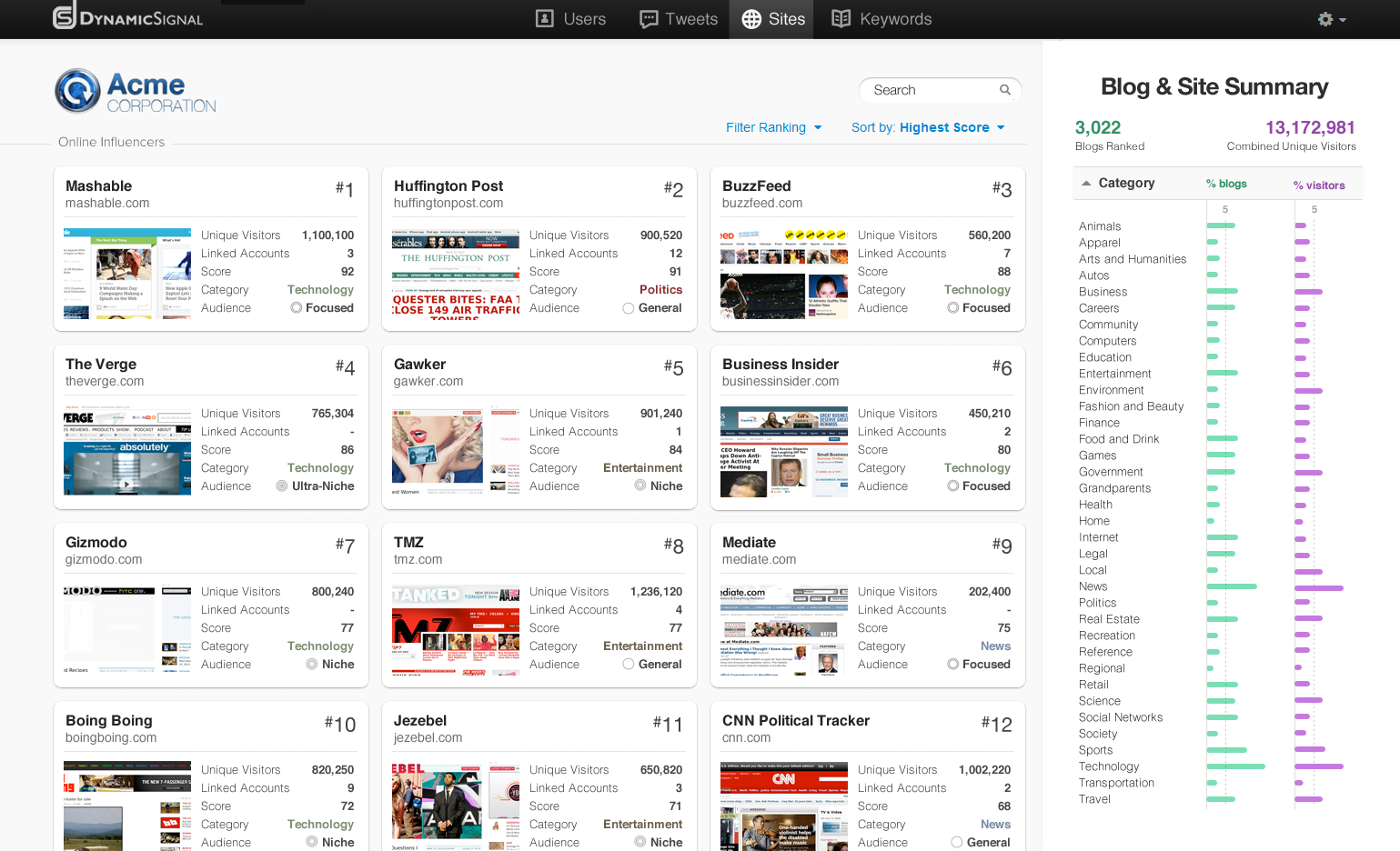Click the News visitors percentage bar

pos(1318,587)
